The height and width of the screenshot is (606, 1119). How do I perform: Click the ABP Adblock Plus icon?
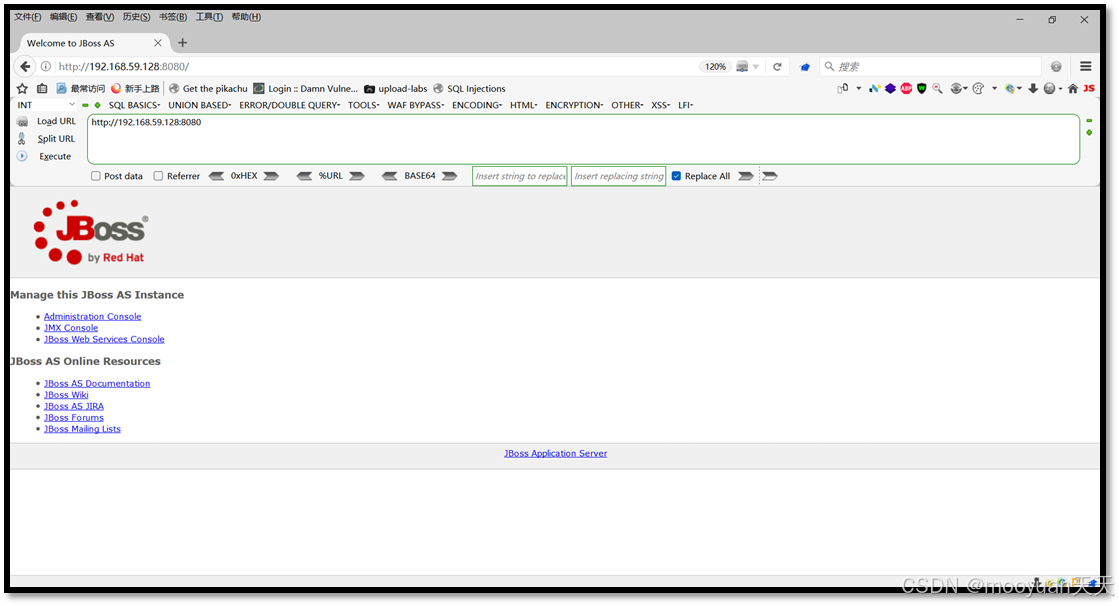coord(906,89)
